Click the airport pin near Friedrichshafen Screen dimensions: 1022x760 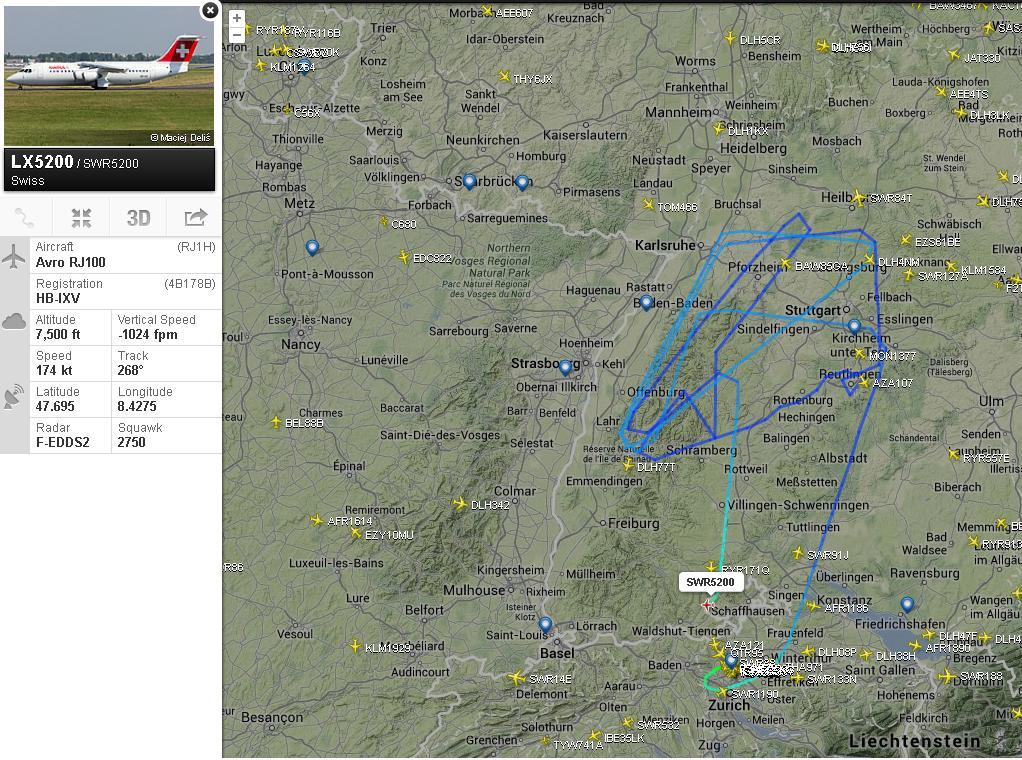tap(907, 605)
